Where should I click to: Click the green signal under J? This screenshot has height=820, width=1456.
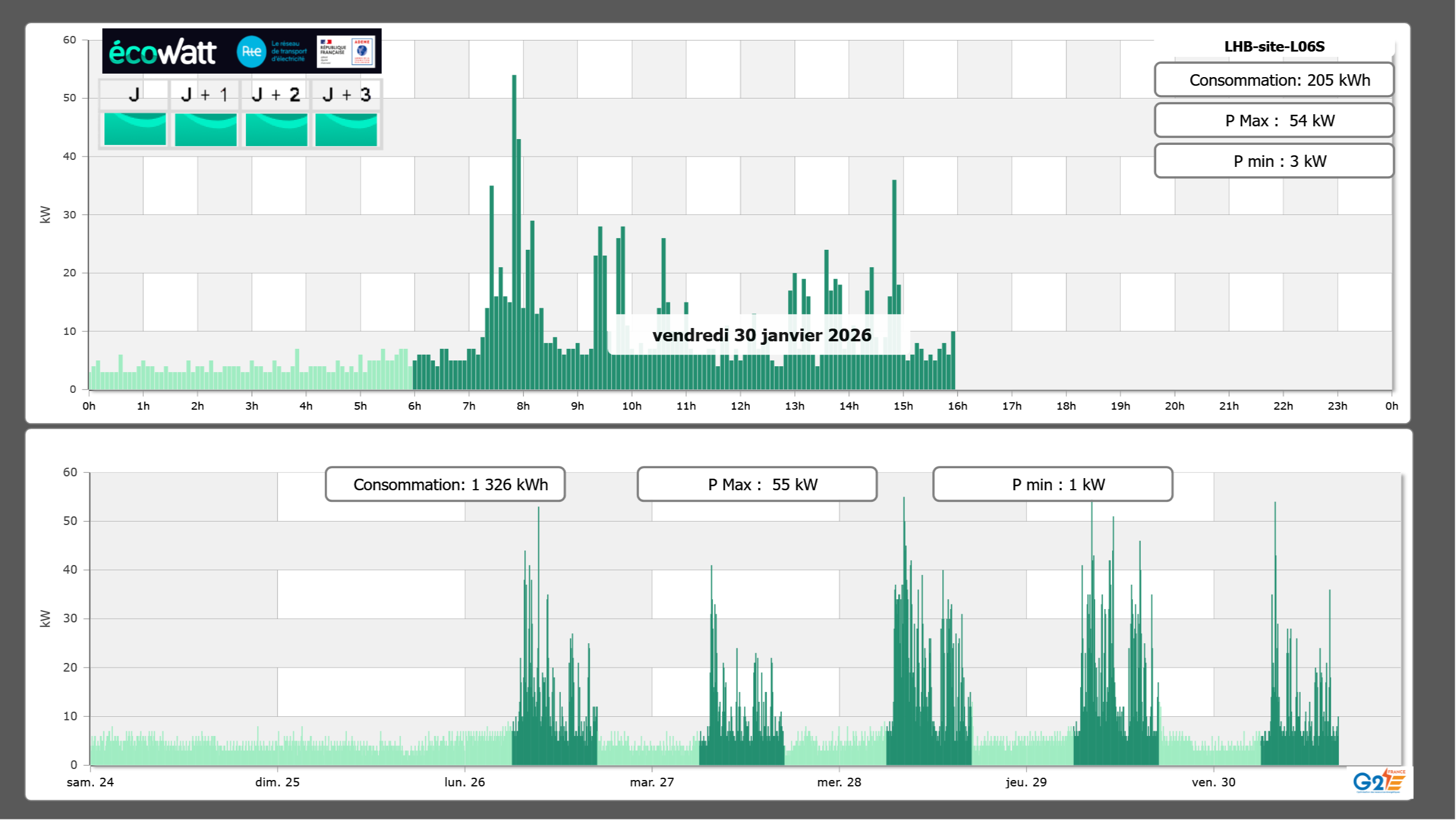tap(135, 129)
